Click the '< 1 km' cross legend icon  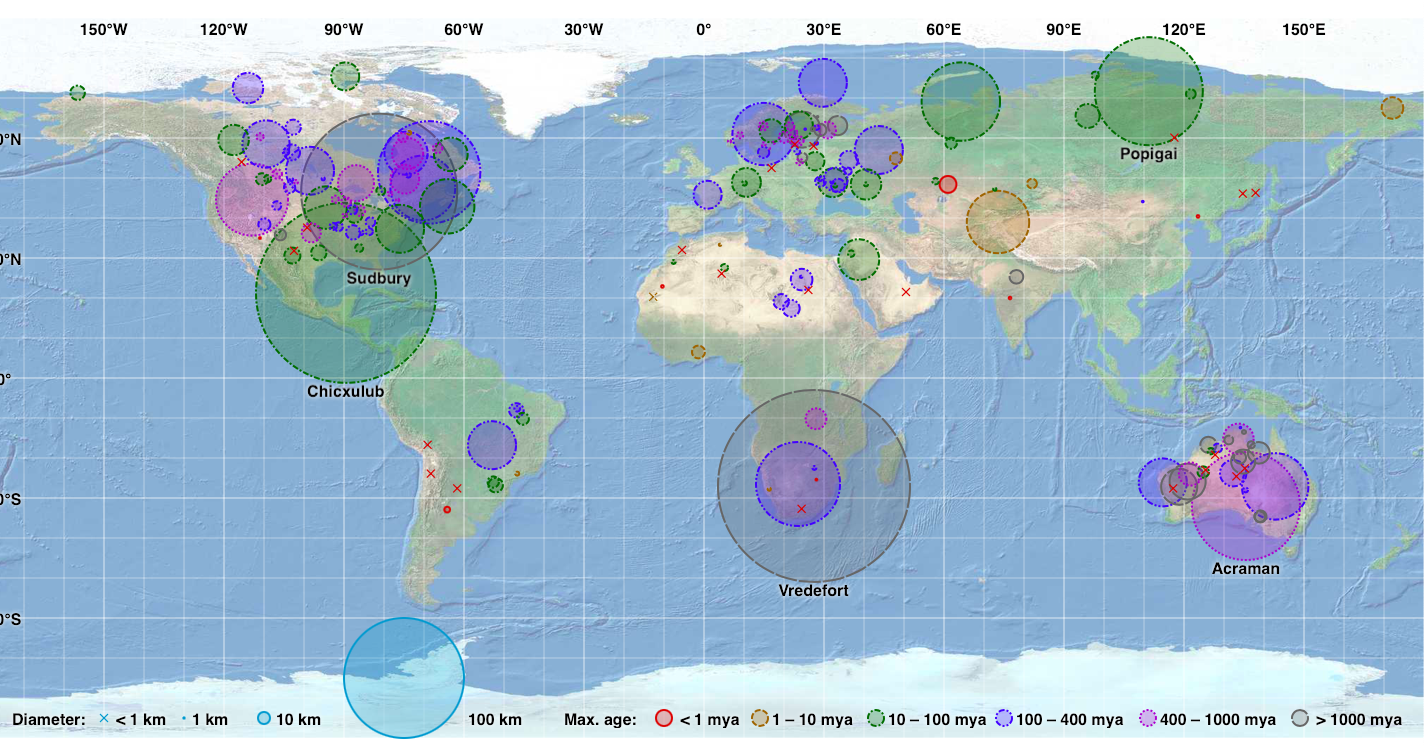tap(103, 719)
